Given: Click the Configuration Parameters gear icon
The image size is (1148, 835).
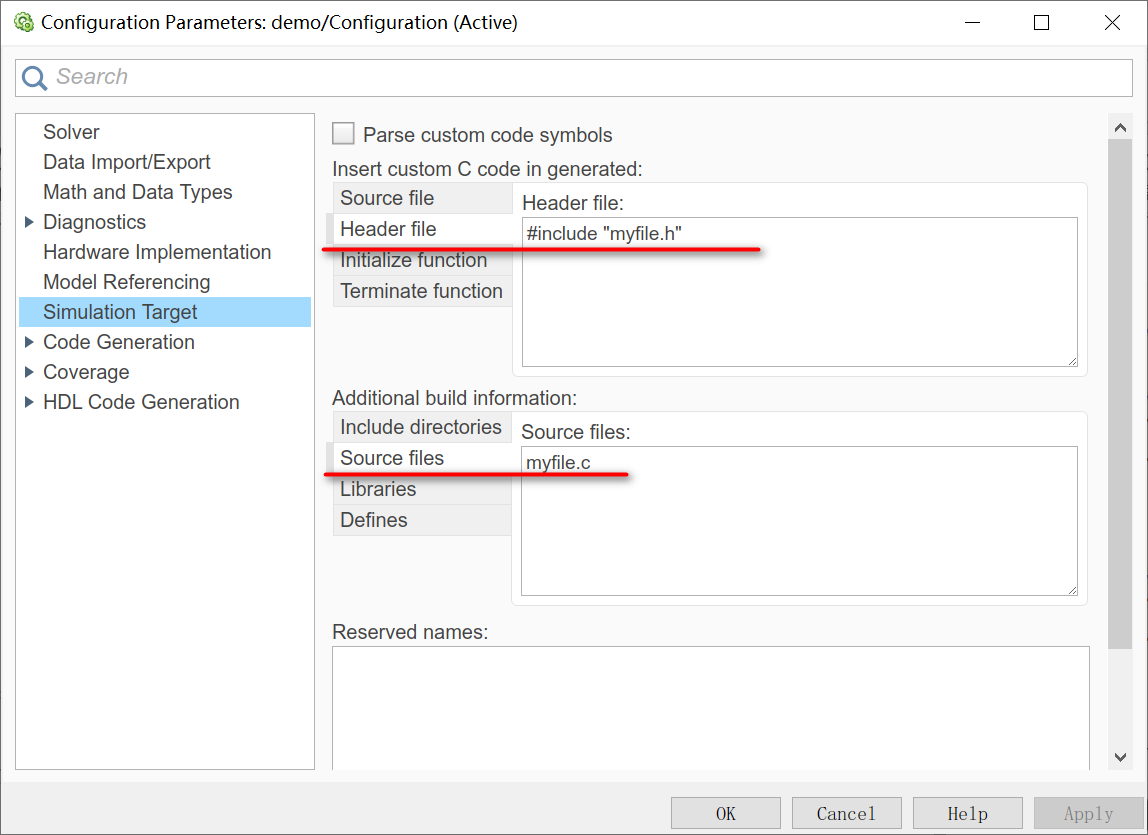Looking at the screenshot, I should pyautogui.click(x=24, y=22).
